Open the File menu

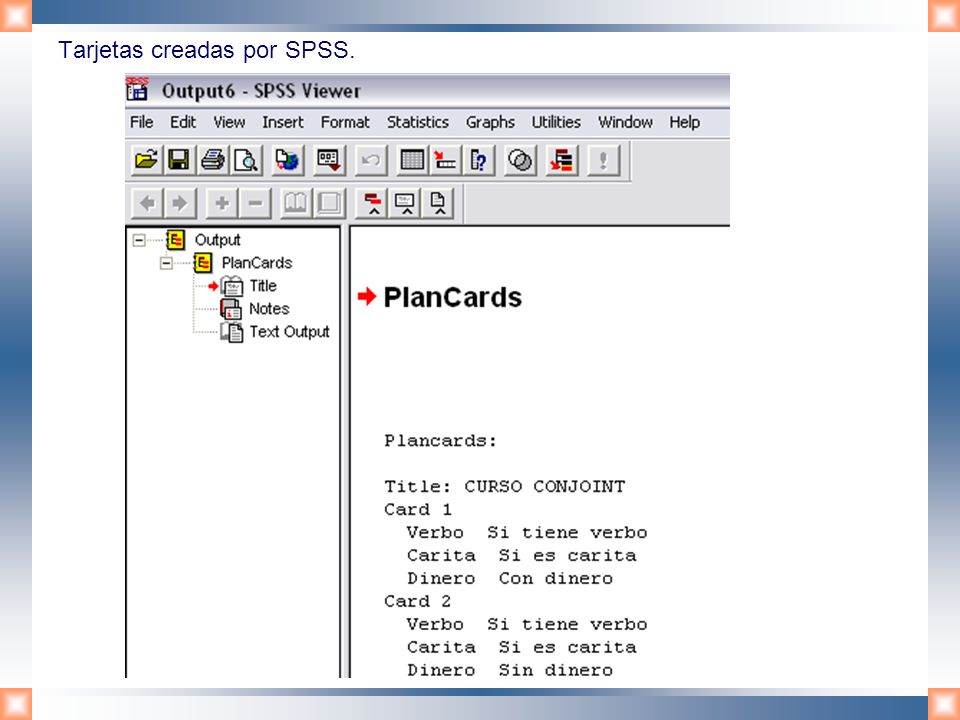tap(141, 122)
